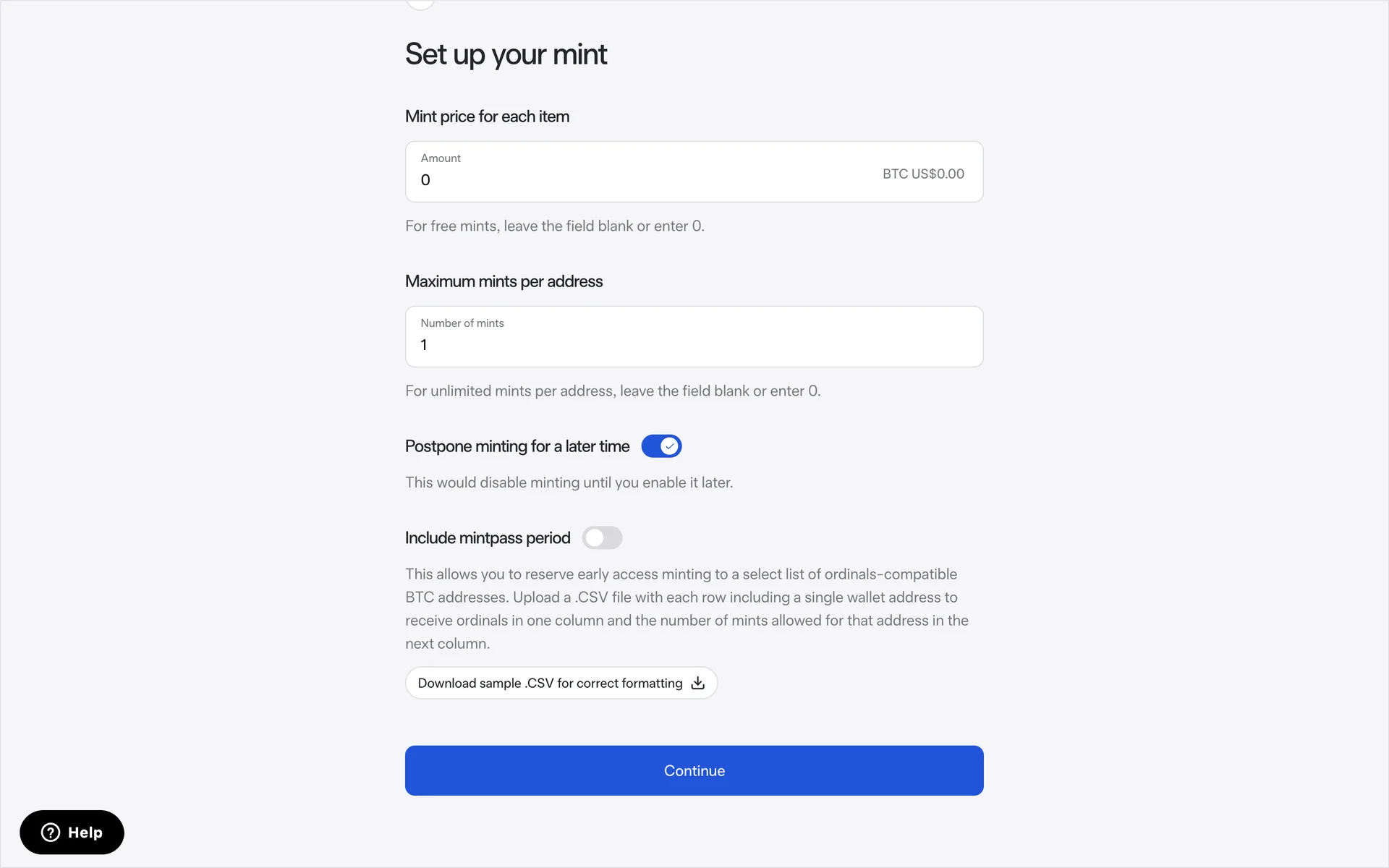Viewport: 1389px width, 868px height.
Task: Click the mintpass CSV description paragraph
Action: tap(686, 608)
